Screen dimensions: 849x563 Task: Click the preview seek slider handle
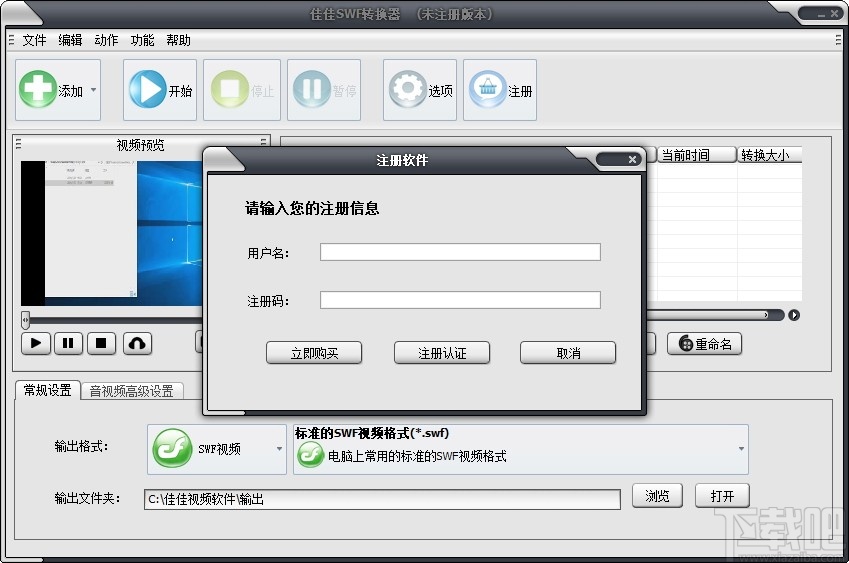click(x=25, y=319)
